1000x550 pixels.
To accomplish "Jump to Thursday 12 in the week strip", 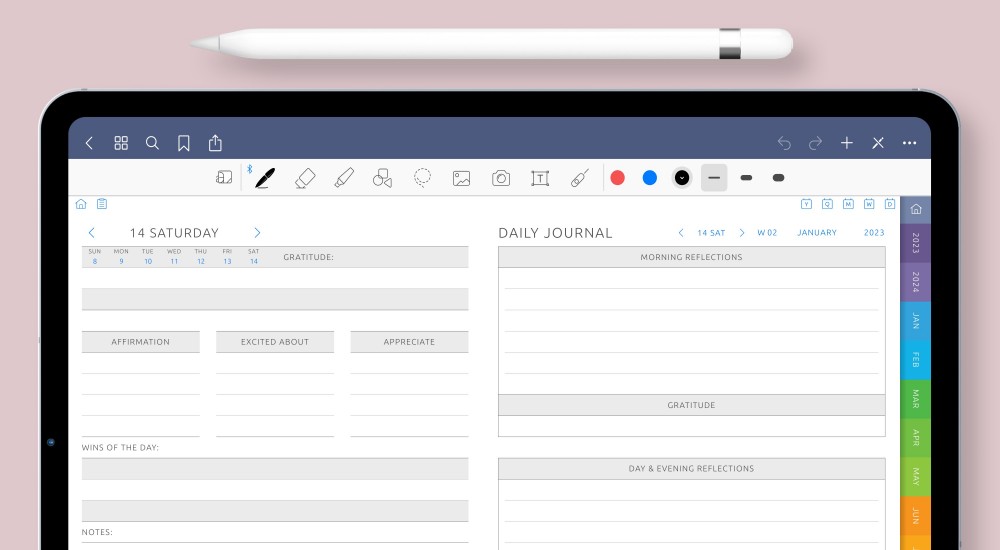I will pos(201,256).
